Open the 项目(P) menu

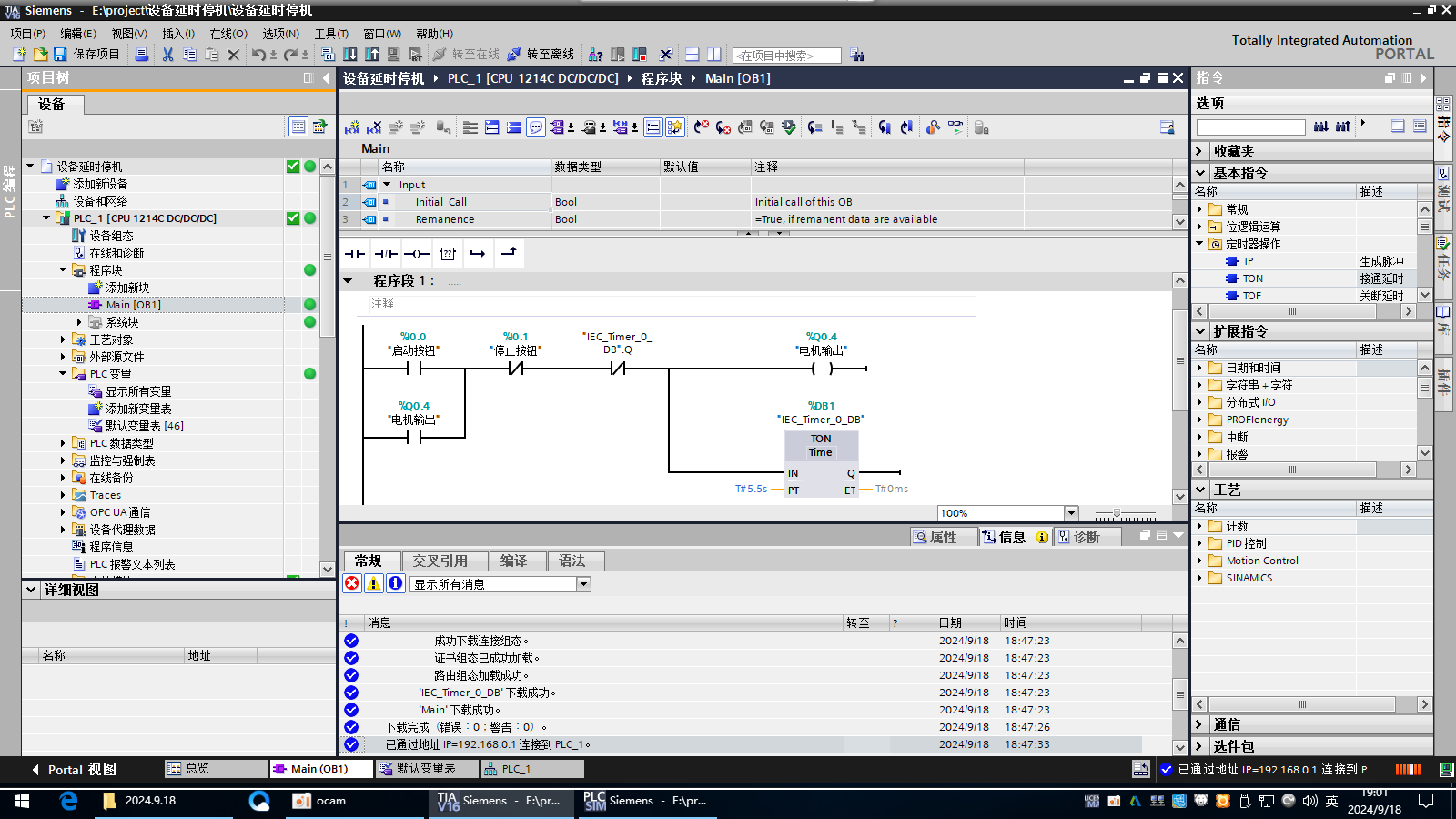28,34
